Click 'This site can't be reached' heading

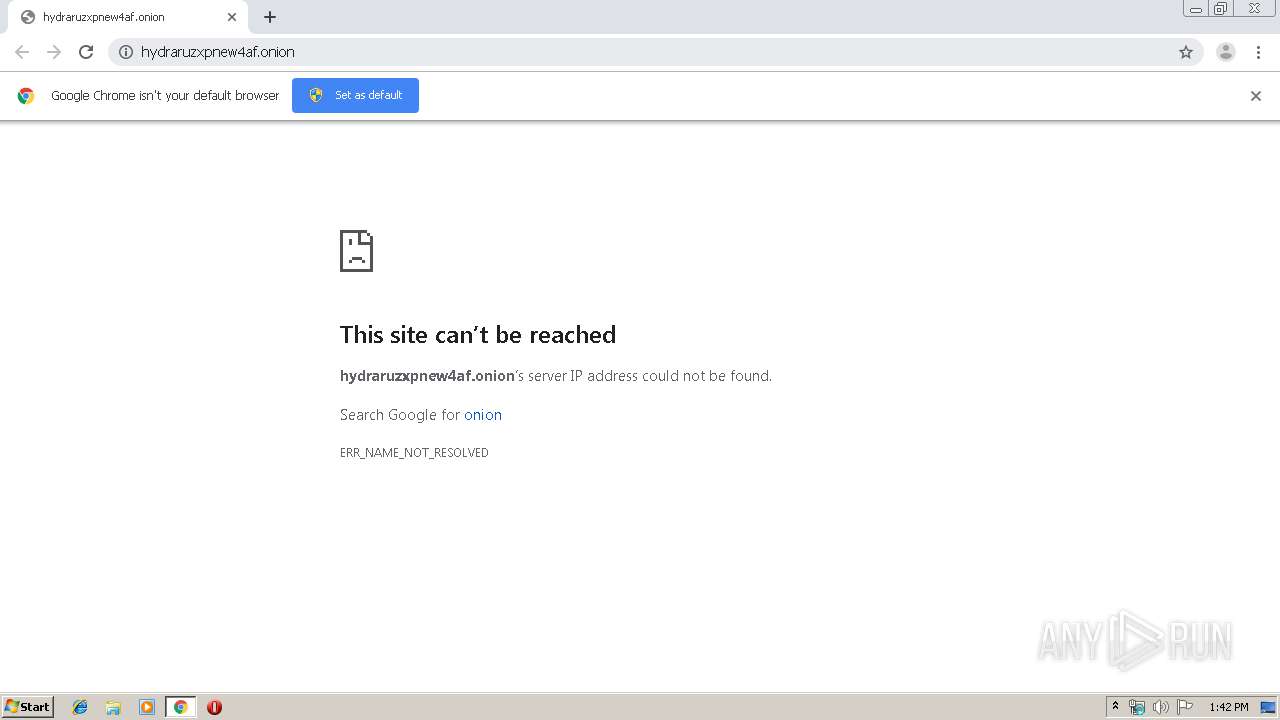[478, 335]
